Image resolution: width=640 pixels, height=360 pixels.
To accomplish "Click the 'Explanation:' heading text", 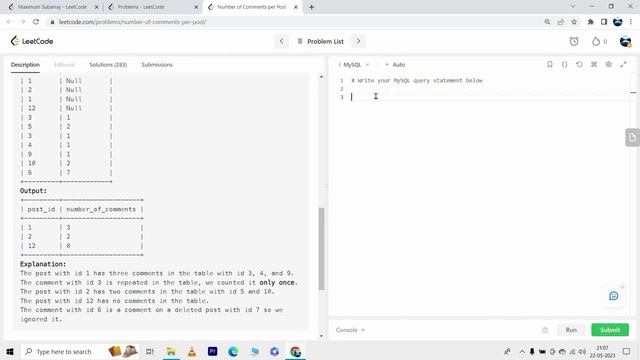I will coord(43,264).
